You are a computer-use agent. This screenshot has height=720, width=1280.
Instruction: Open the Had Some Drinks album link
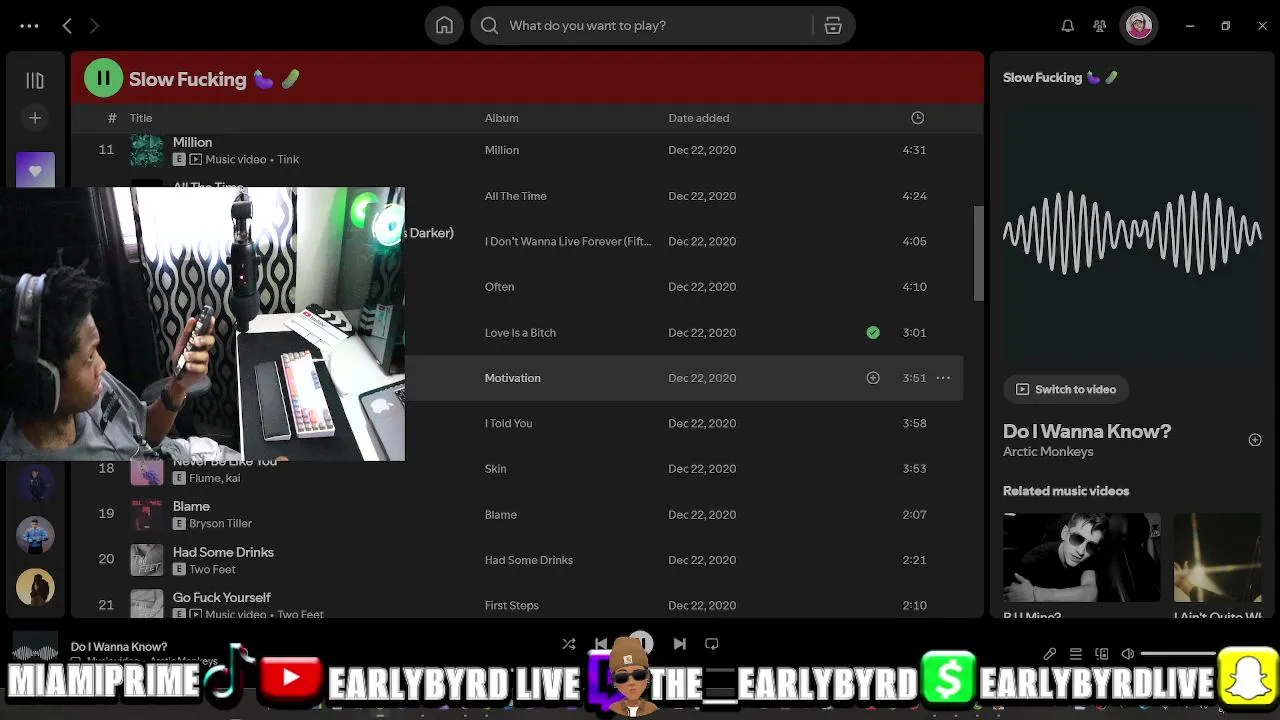(x=529, y=560)
